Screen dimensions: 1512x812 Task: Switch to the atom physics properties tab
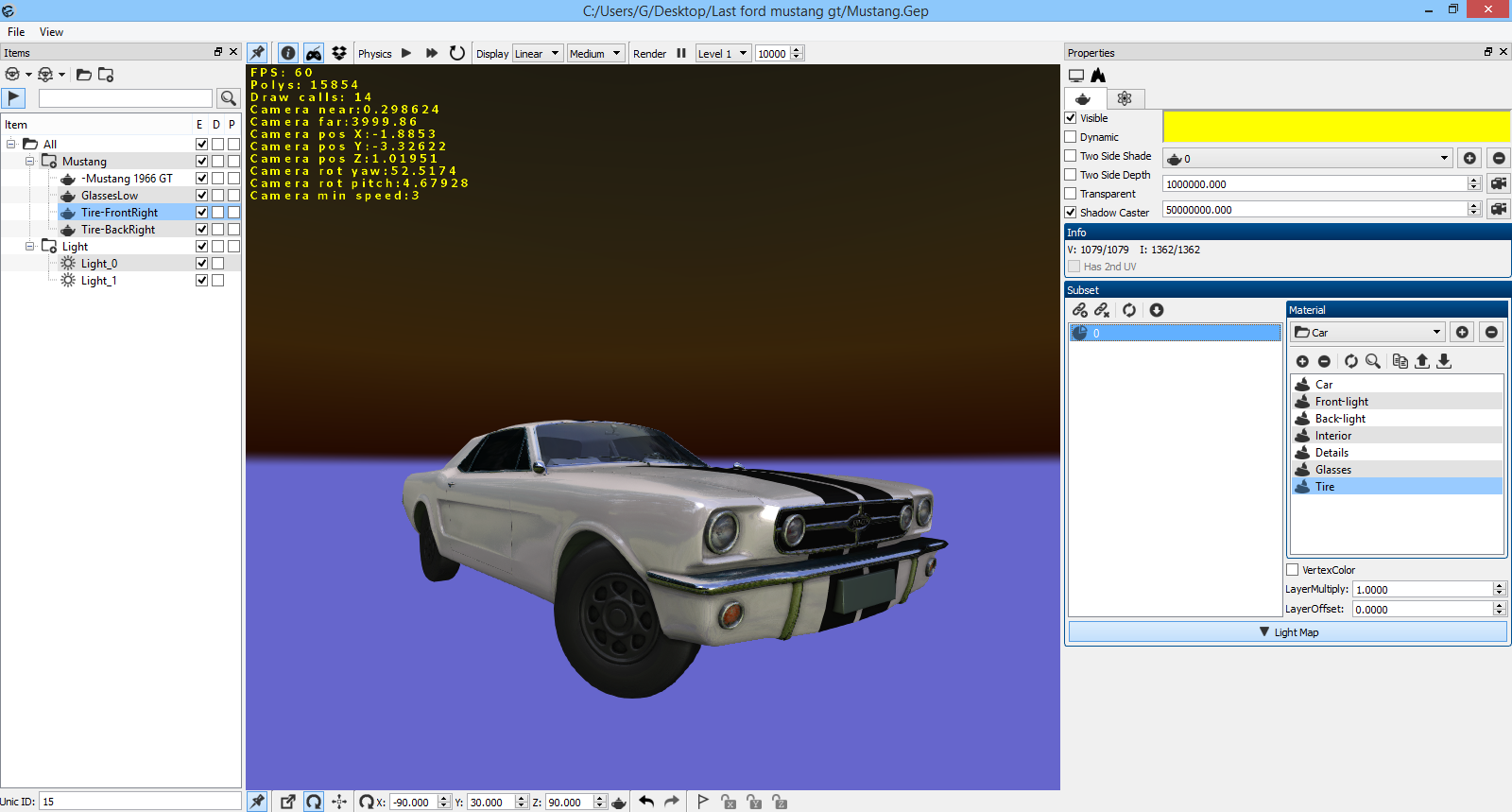point(1125,98)
